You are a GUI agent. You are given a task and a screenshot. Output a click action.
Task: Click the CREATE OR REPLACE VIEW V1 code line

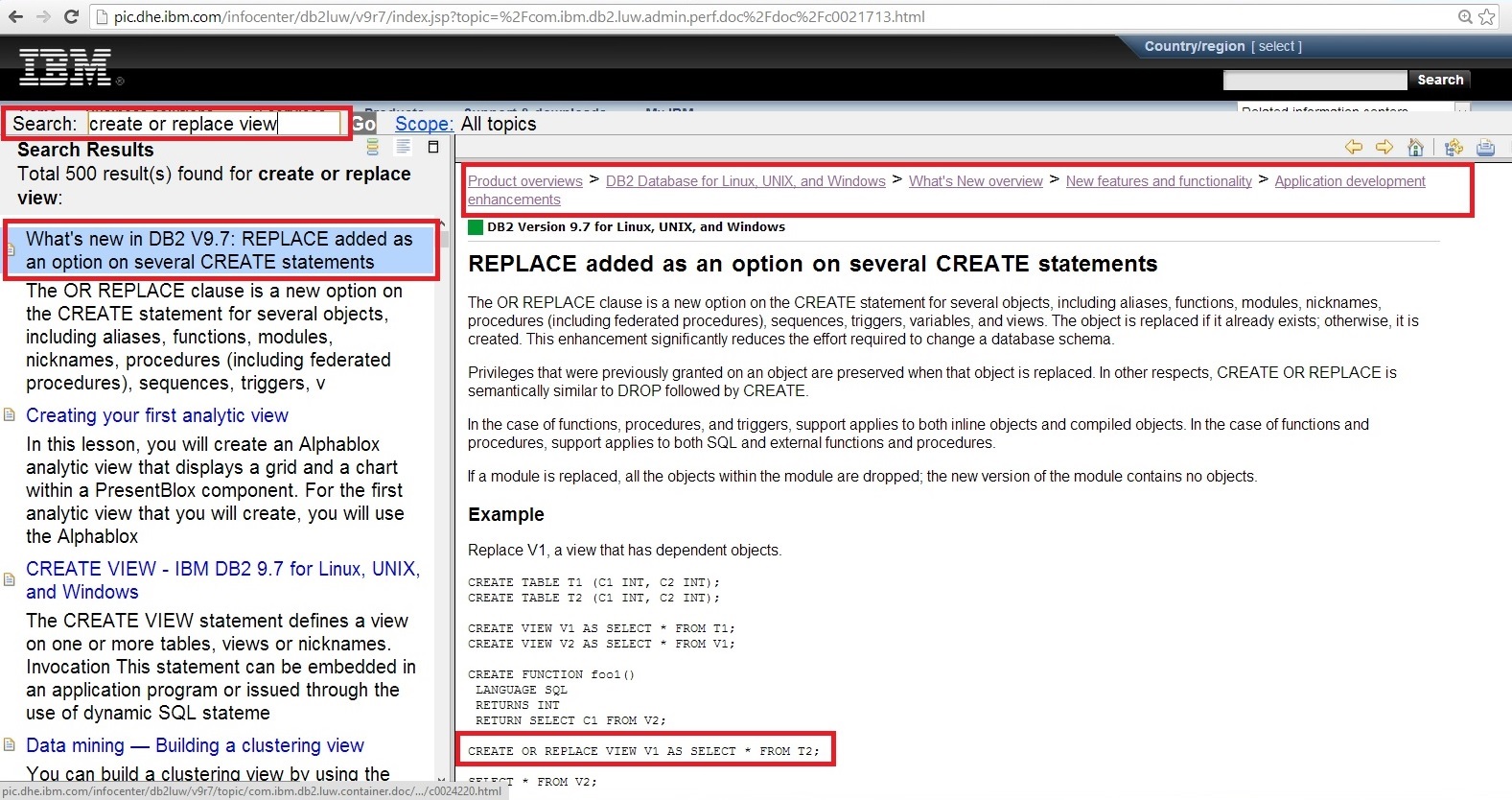[644, 751]
